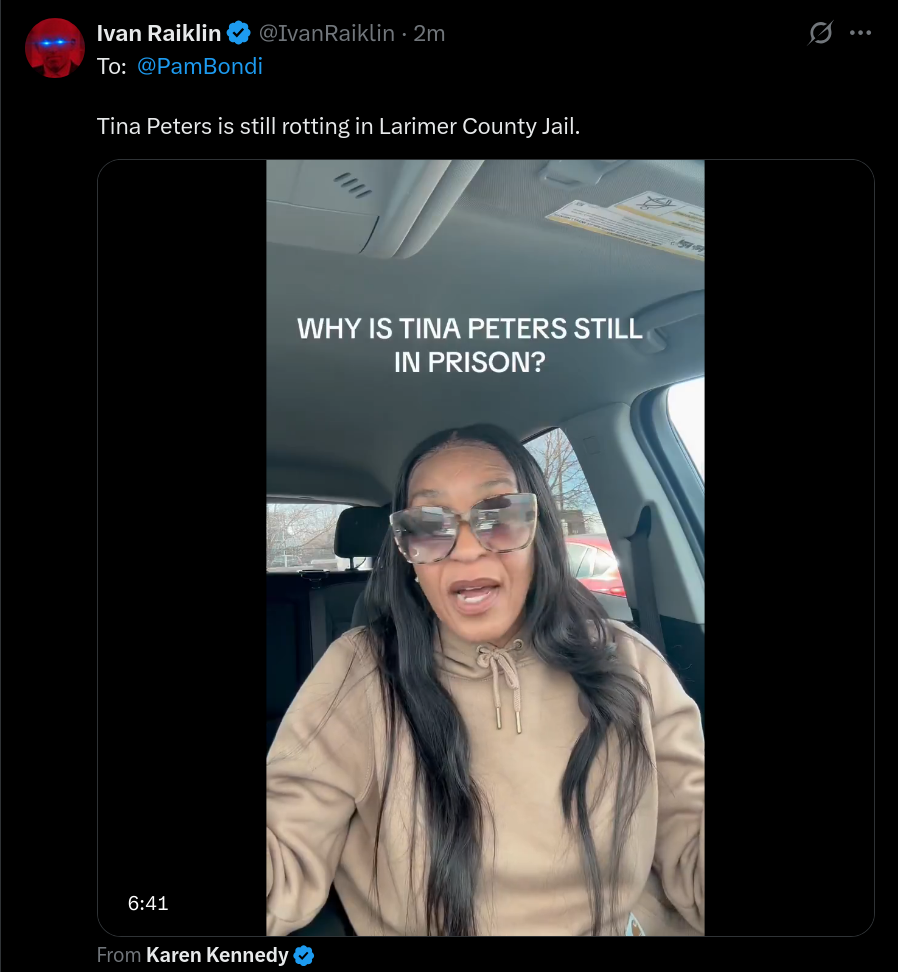The width and height of the screenshot is (898, 972).
Task: Click the 'To:' reply label
Action: [x=112, y=66]
